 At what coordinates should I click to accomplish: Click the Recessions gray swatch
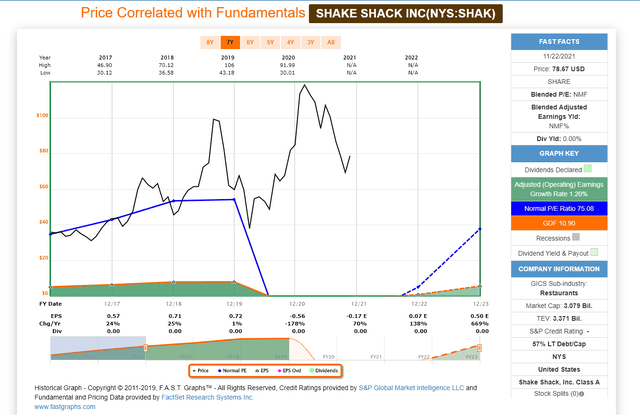[576, 237]
